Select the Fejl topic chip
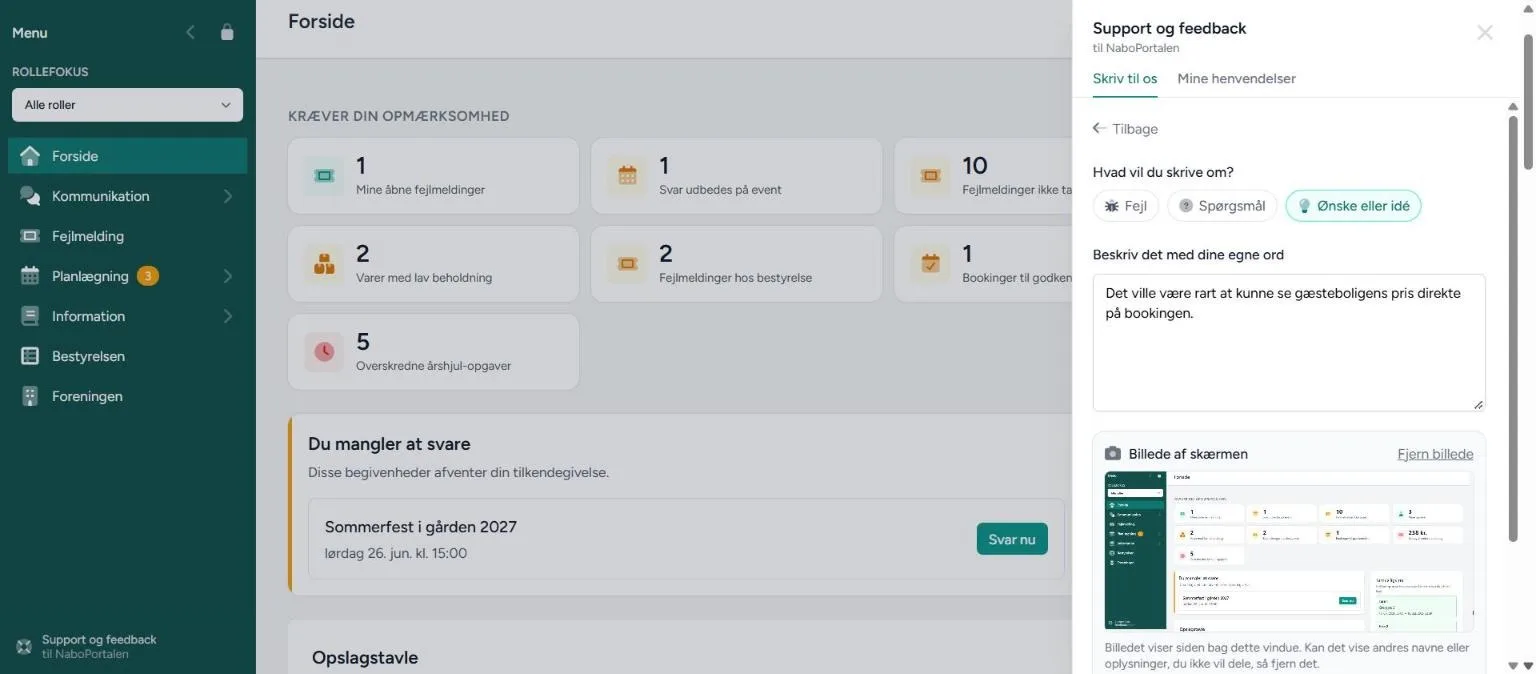The image size is (1536, 674). (1126, 206)
